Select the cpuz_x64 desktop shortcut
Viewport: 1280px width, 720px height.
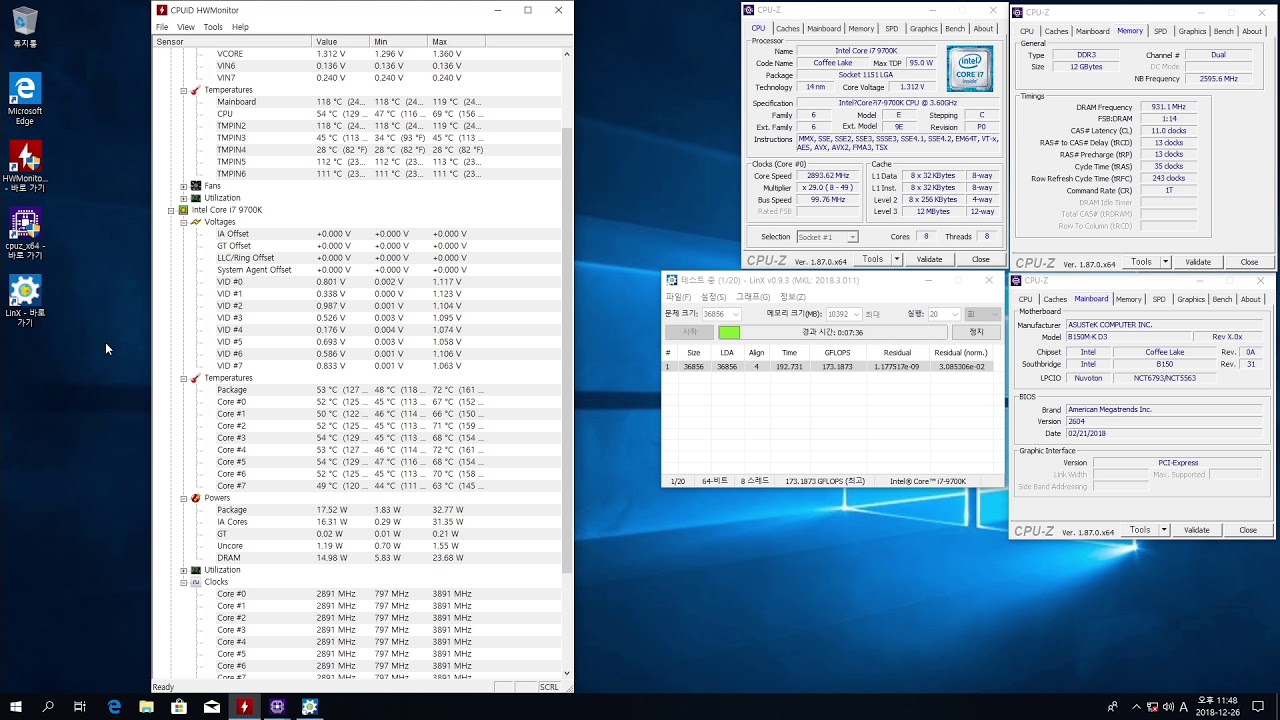click(25, 235)
